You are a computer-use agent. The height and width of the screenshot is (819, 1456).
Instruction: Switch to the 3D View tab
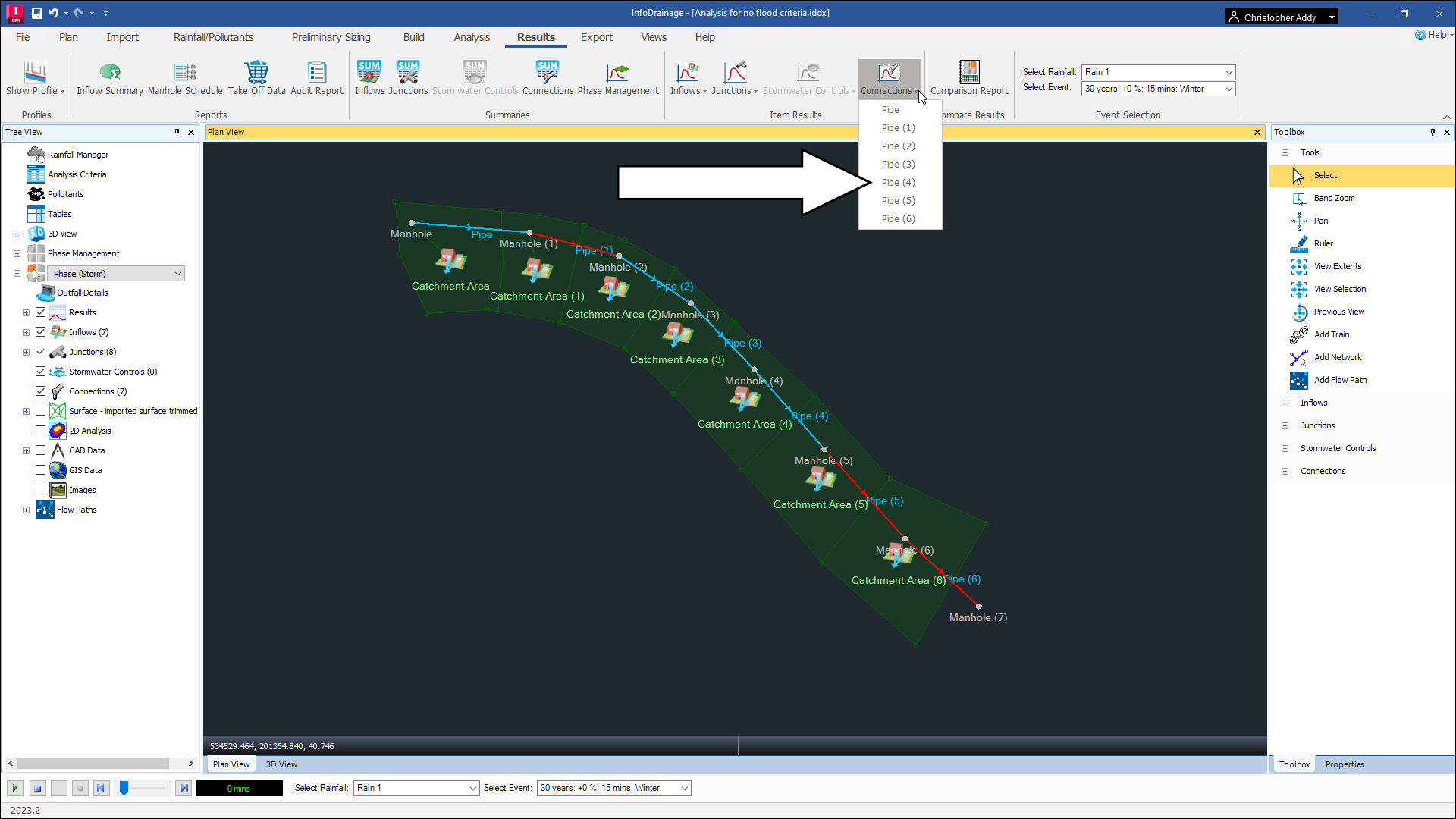[281, 764]
